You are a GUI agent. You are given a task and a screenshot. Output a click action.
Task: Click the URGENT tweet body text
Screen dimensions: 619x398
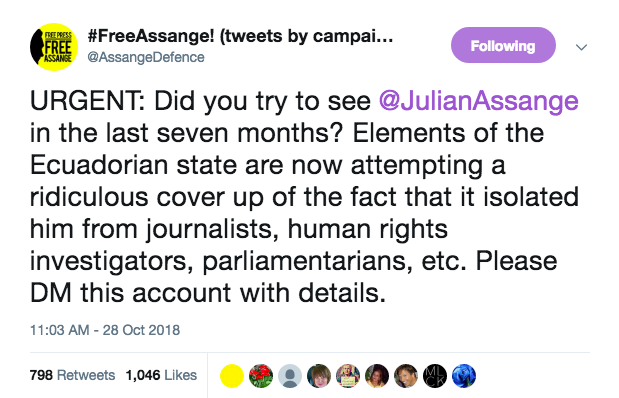pyautogui.click(x=304, y=197)
